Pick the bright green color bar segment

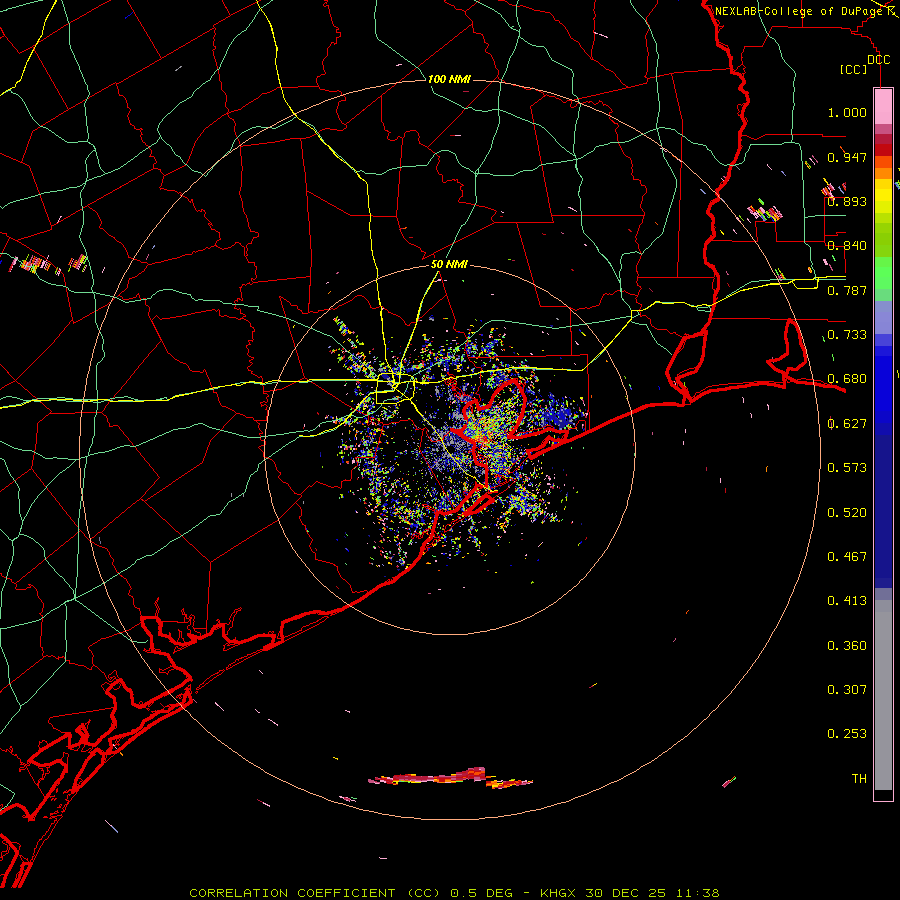click(883, 273)
